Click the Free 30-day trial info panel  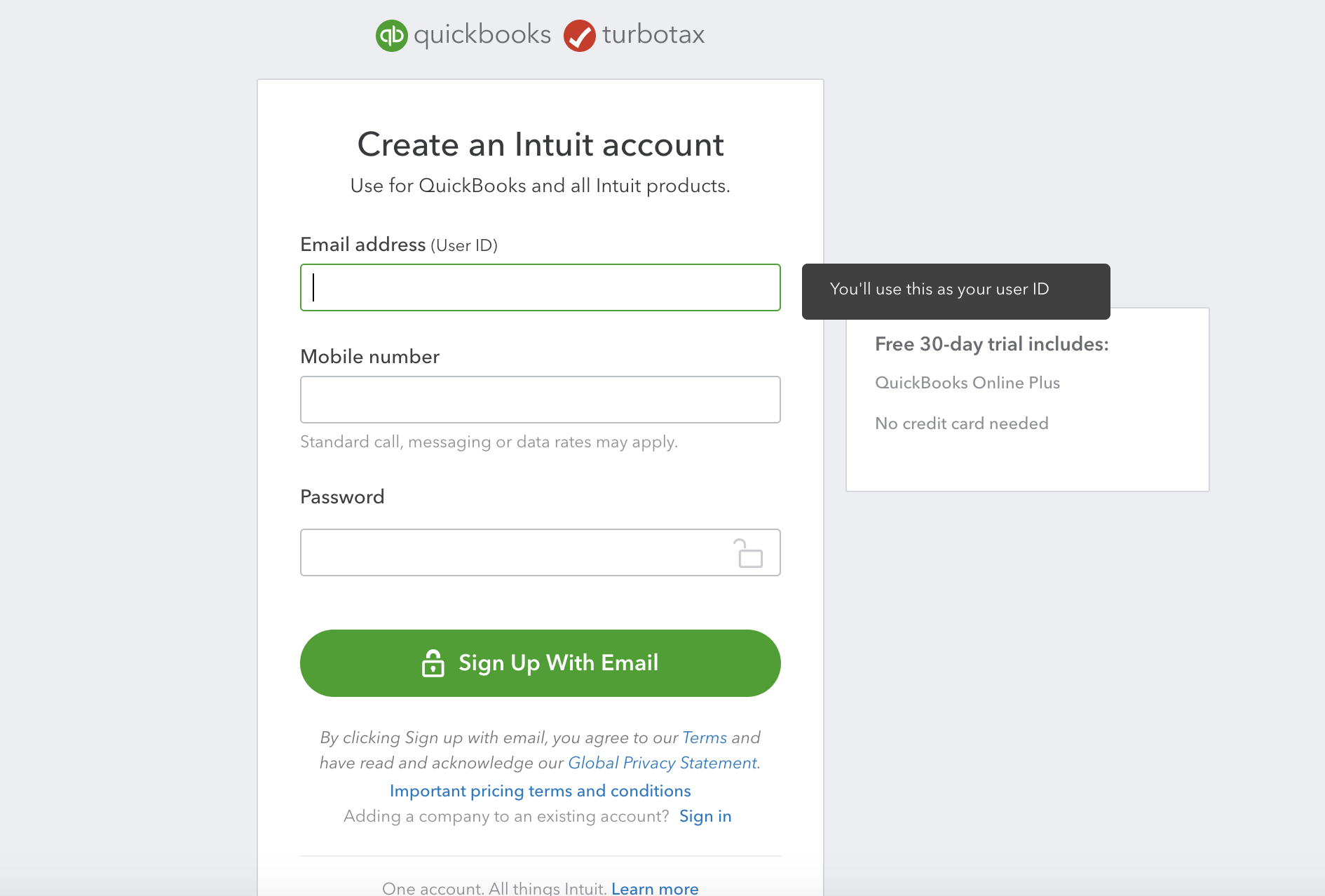[x=1026, y=398]
